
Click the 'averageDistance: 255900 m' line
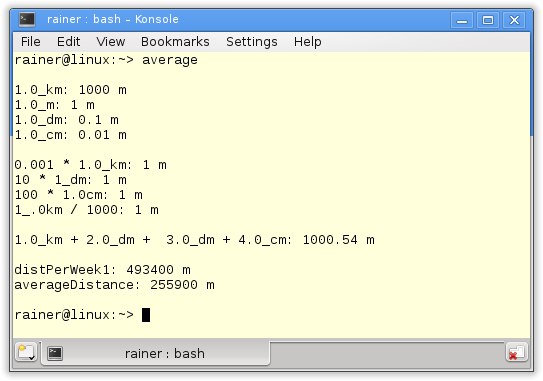115,285
